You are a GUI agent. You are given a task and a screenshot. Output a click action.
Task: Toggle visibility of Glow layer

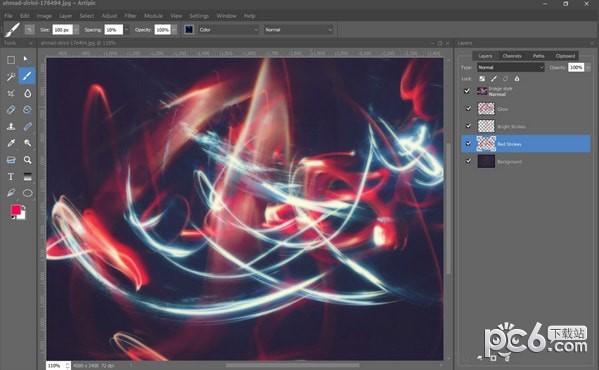point(468,109)
